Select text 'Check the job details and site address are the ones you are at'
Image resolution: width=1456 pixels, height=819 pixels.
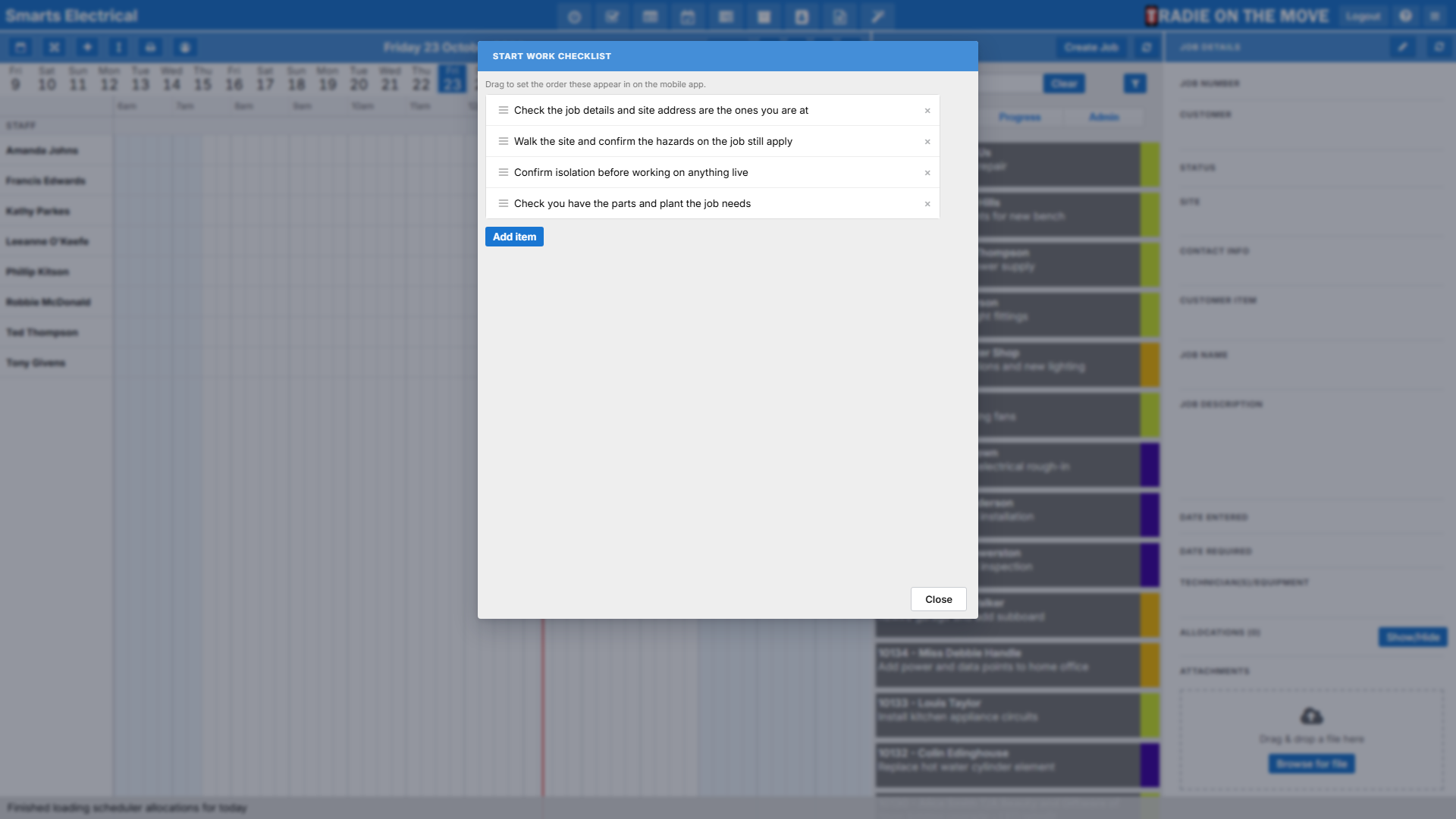coord(661,110)
